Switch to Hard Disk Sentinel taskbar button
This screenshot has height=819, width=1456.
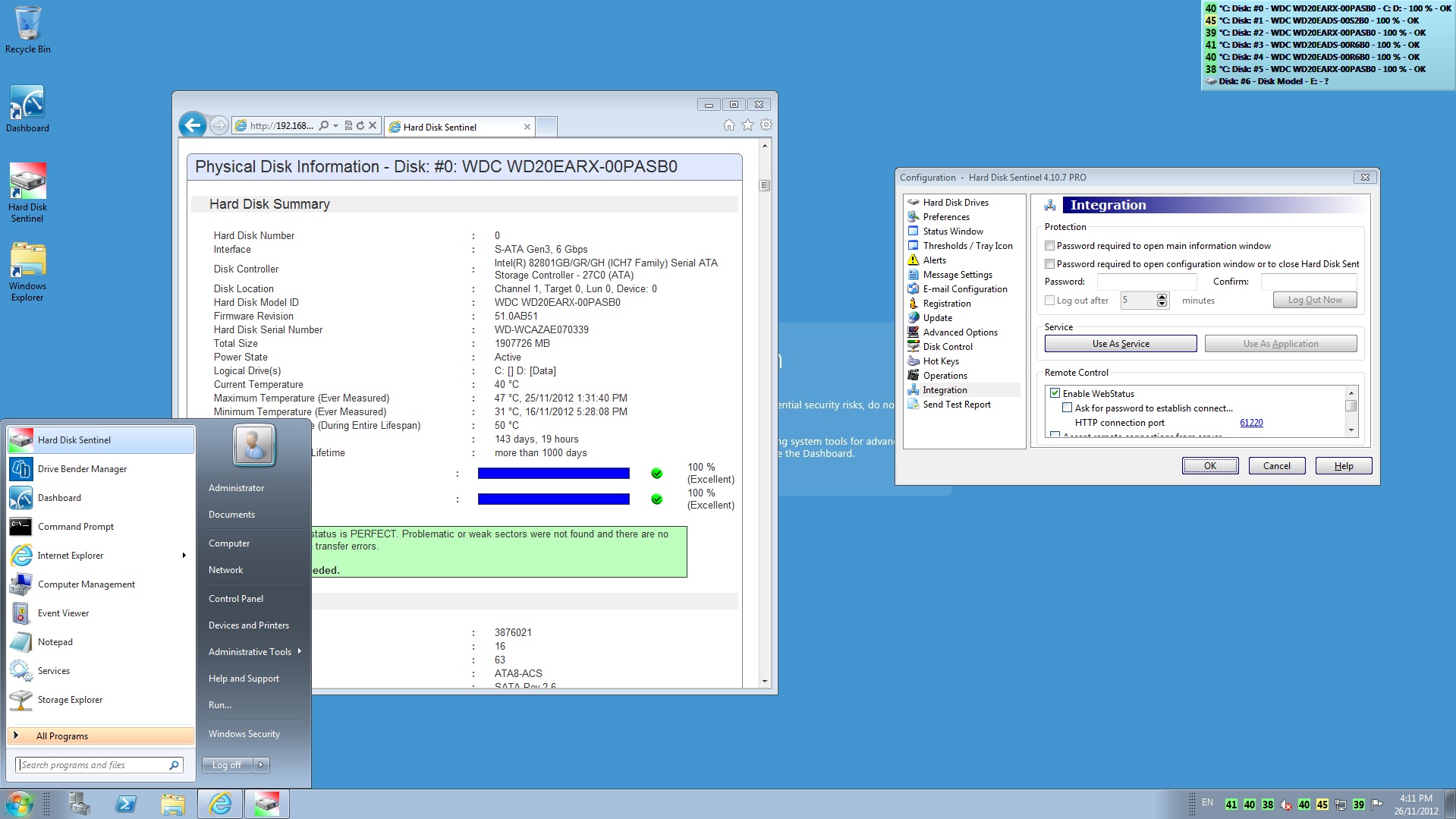coord(266,804)
